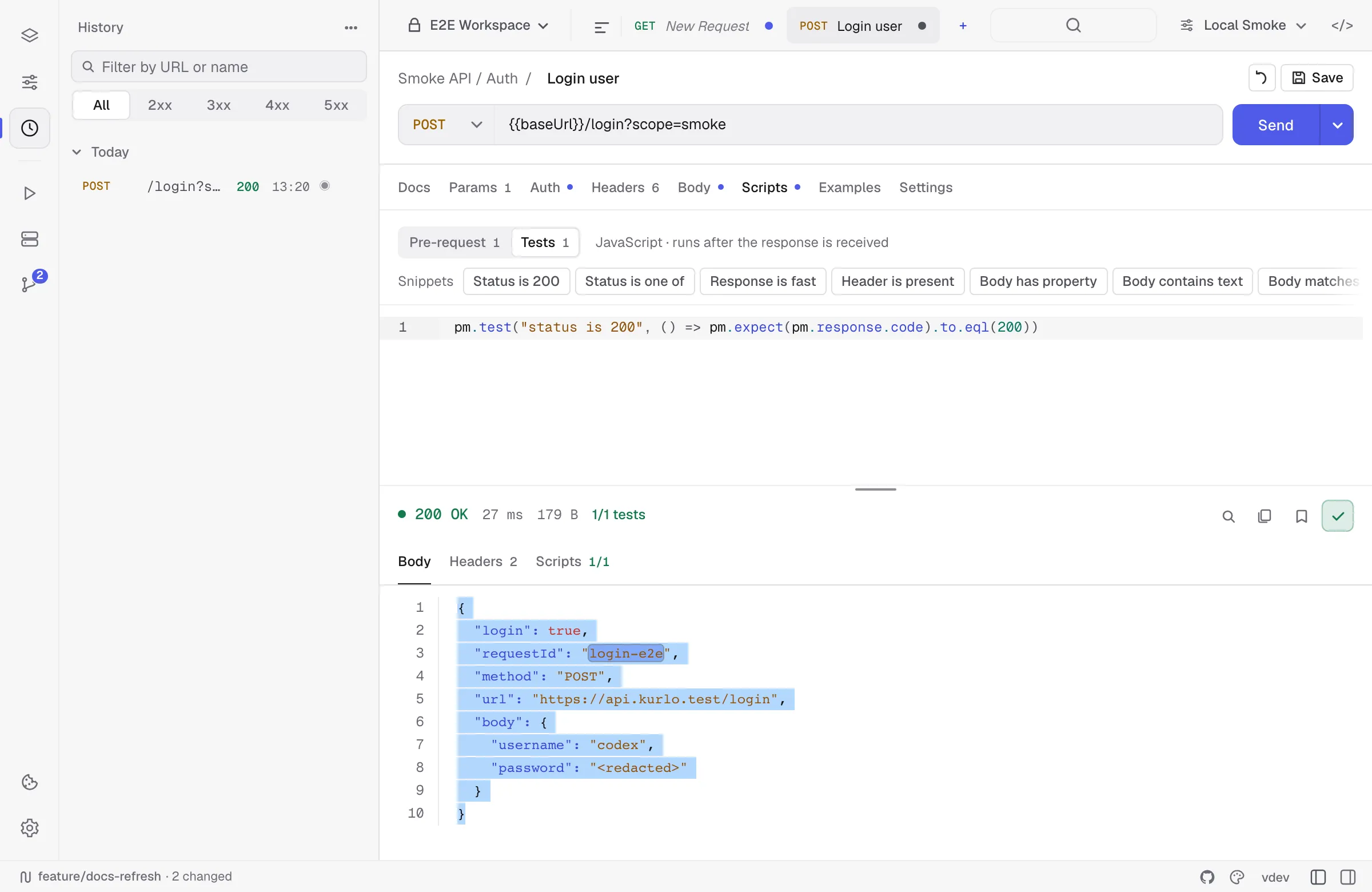Open environments sliders icon in left sidebar
Screen dimensions: 1372x892
(x=29, y=82)
